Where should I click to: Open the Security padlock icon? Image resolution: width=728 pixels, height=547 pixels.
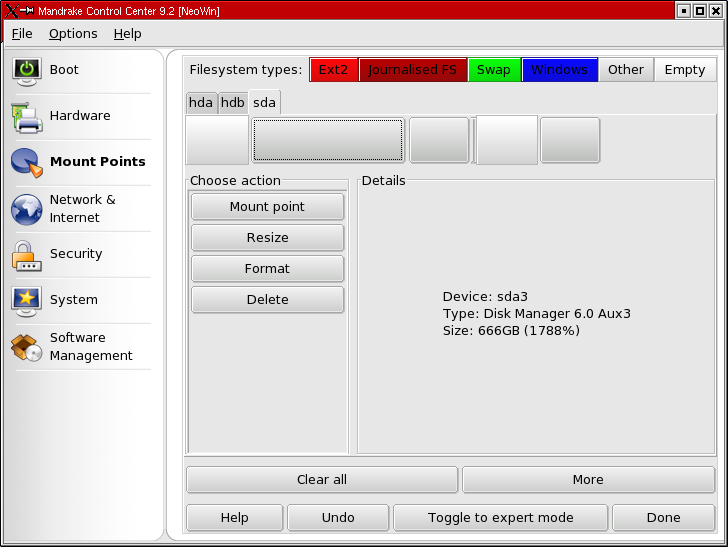[26, 256]
